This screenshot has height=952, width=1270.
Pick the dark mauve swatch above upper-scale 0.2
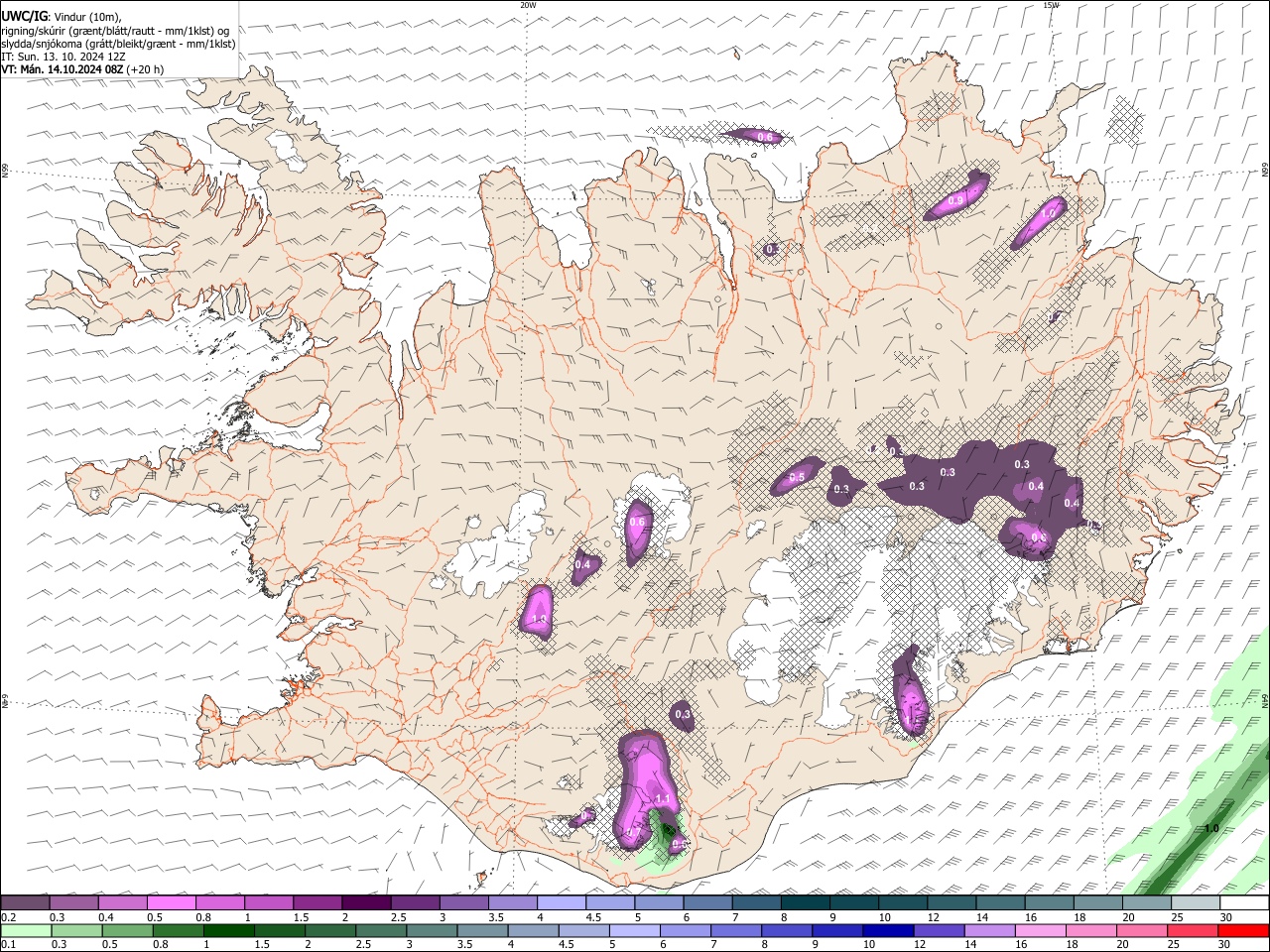point(25,903)
